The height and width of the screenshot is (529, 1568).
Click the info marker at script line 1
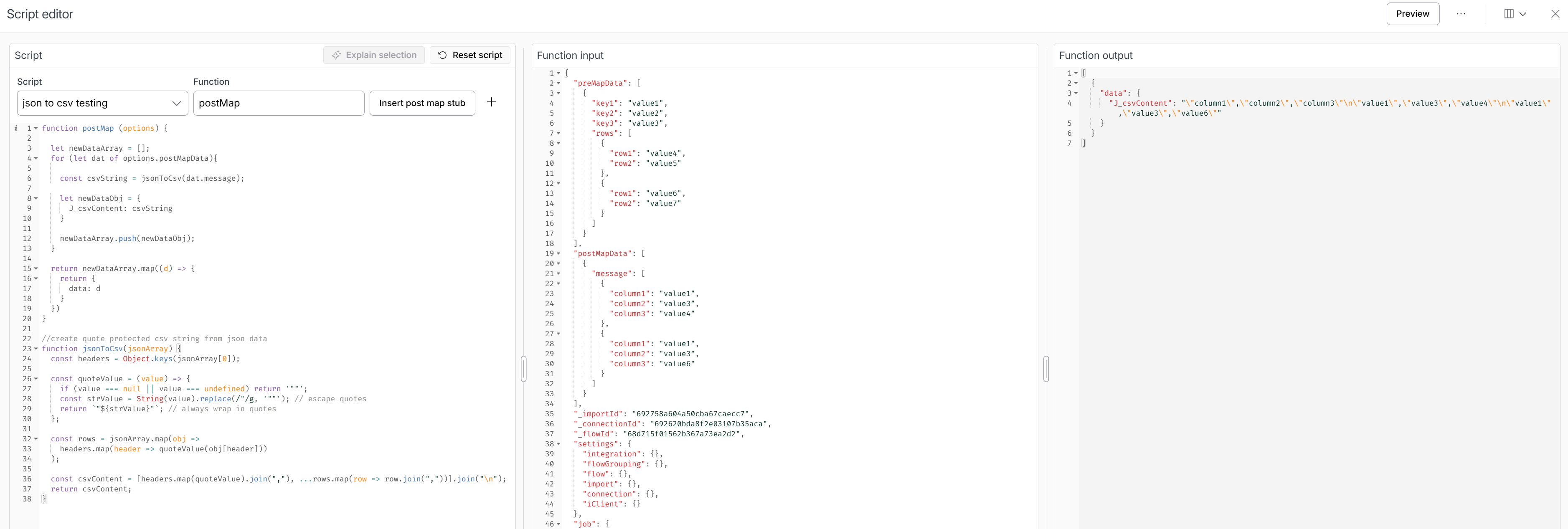click(16, 129)
